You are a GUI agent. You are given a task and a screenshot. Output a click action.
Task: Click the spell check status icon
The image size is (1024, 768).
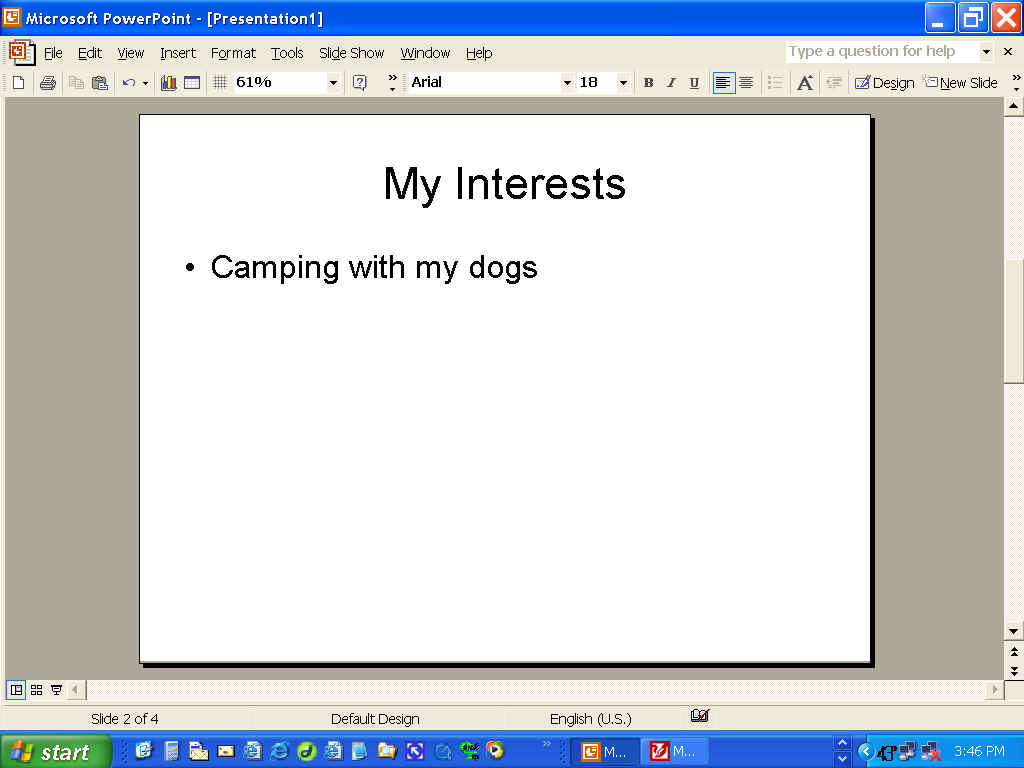699,716
